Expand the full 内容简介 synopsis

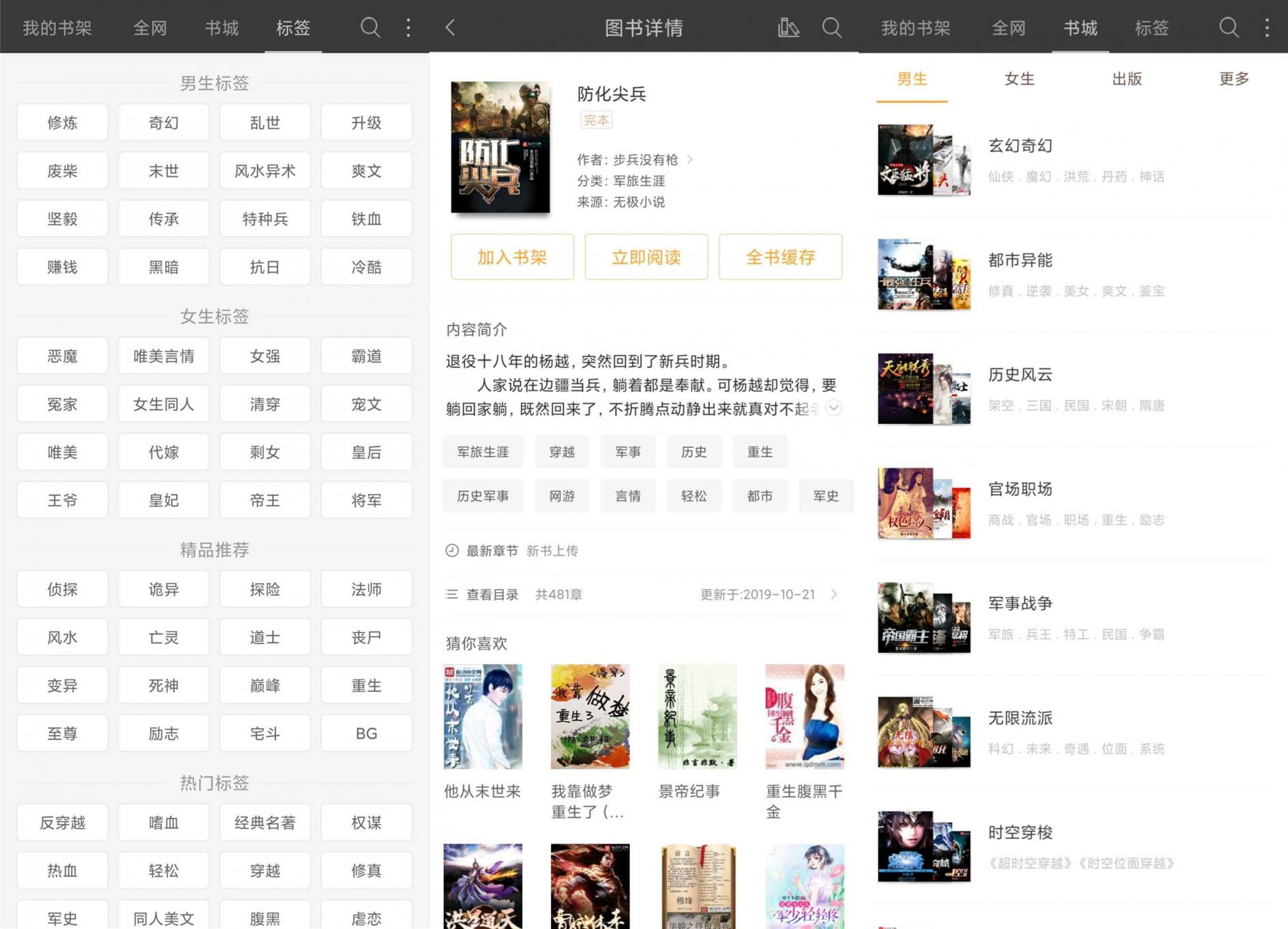[833, 409]
